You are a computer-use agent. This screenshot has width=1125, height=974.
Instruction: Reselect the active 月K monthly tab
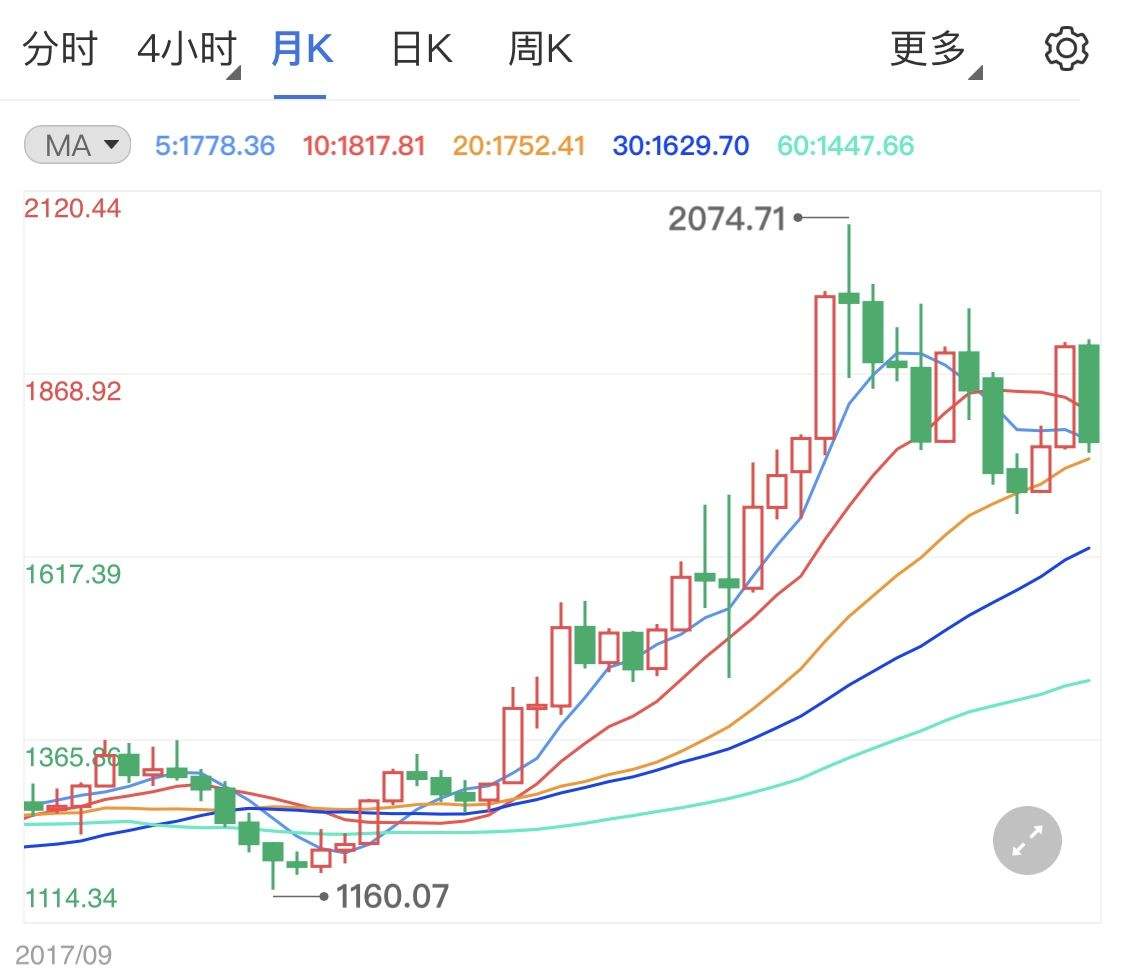(301, 47)
